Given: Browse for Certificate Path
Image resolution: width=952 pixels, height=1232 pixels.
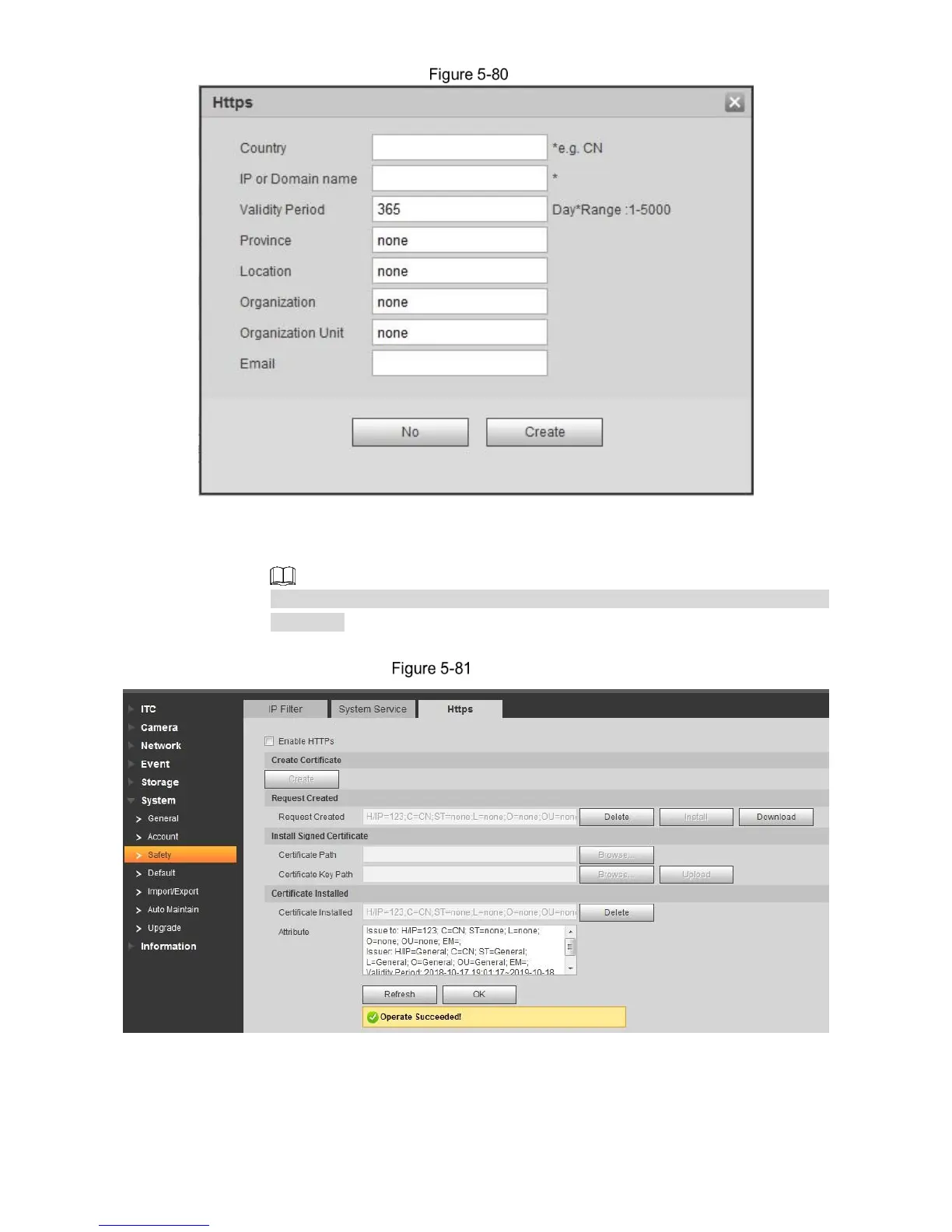Looking at the screenshot, I should [617, 855].
